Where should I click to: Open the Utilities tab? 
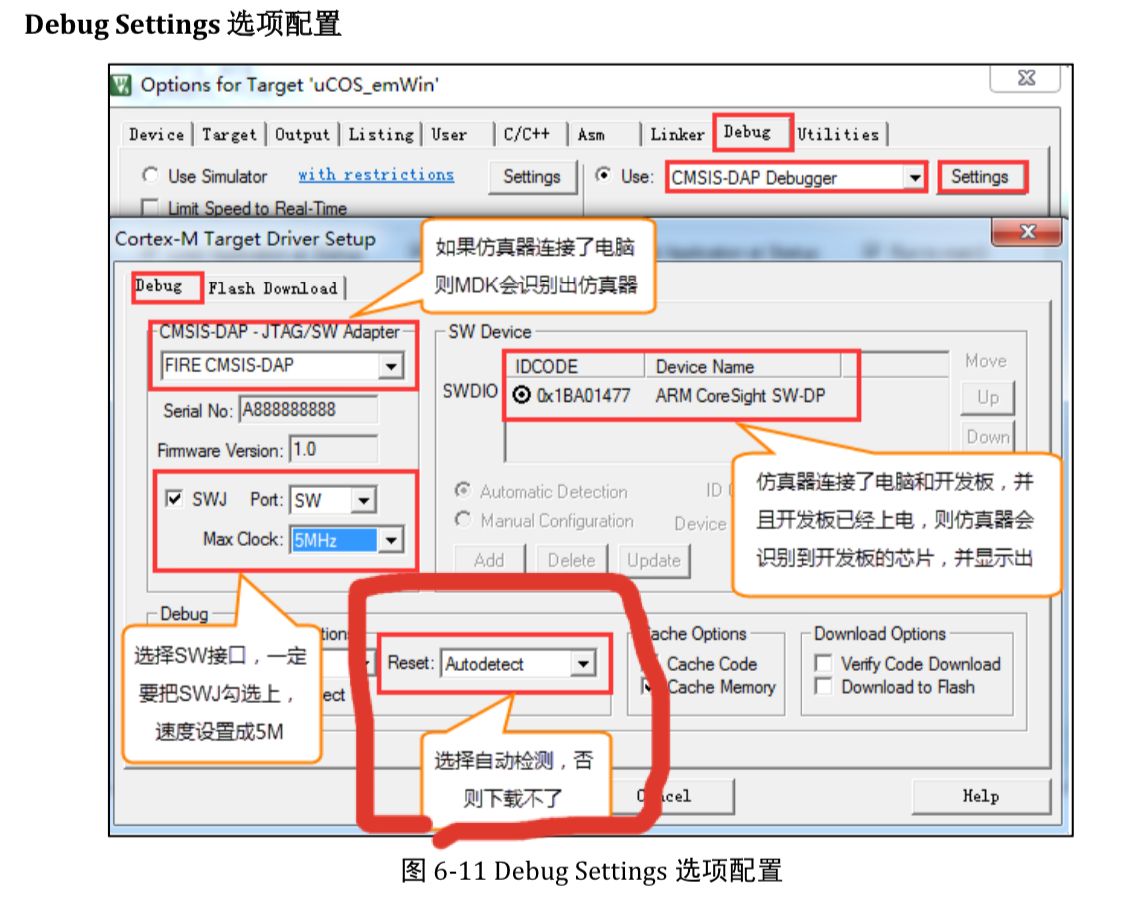pyautogui.click(x=838, y=134)
